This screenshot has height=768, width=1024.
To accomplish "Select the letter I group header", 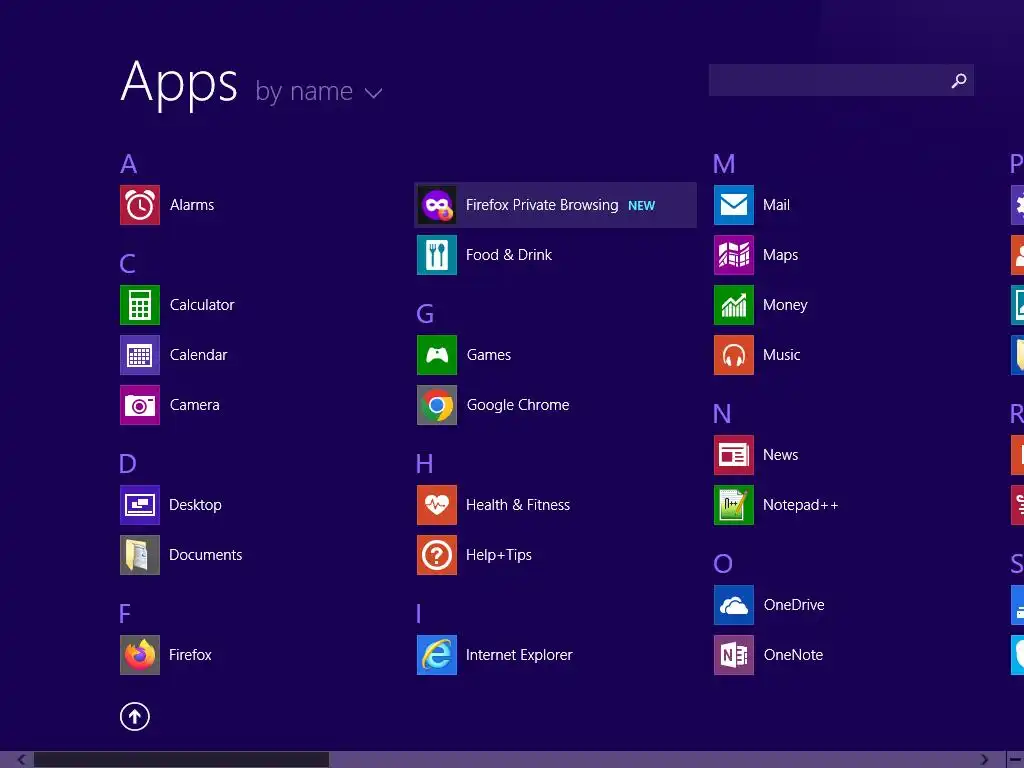I will click(419, 614).
